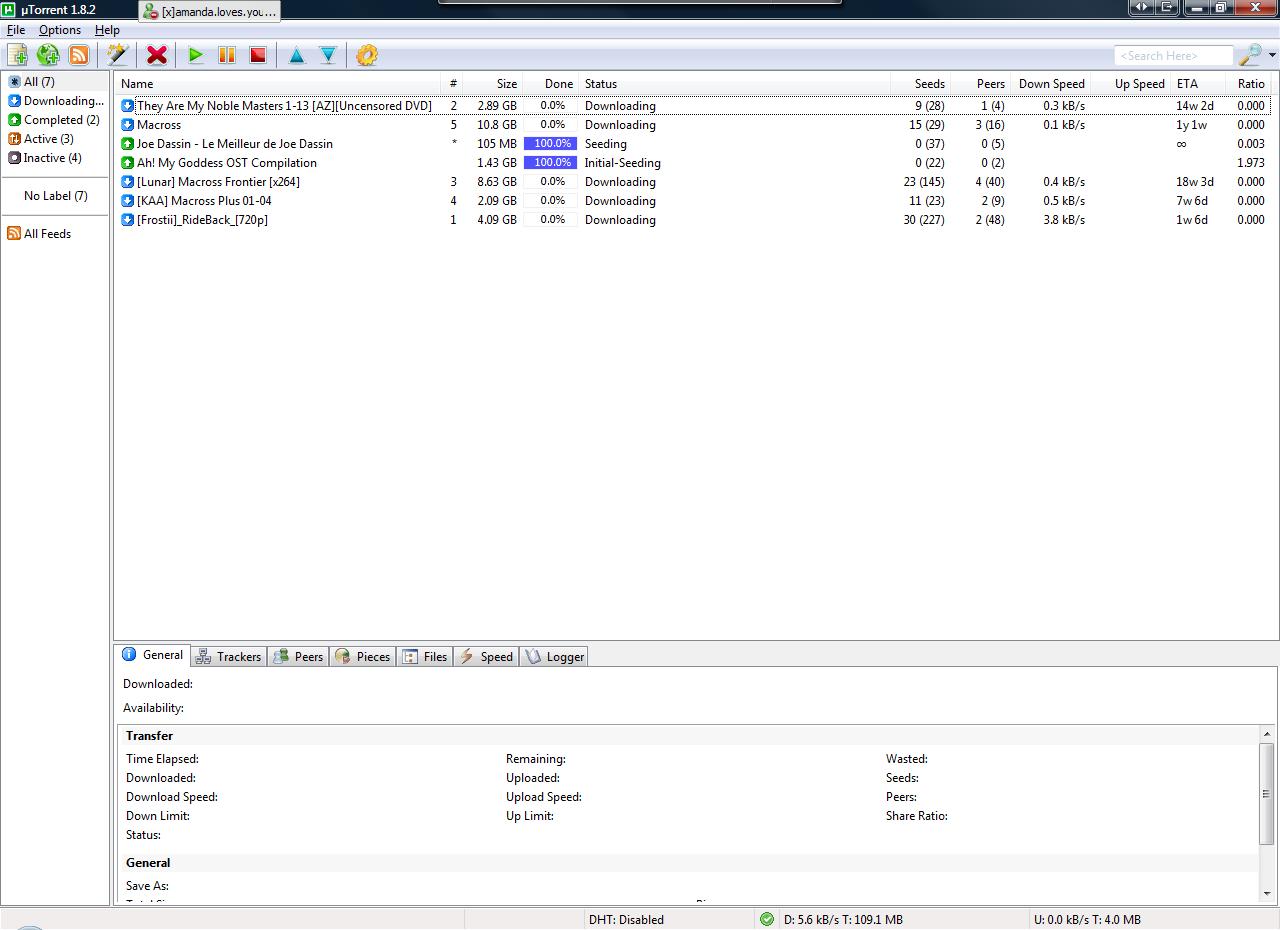
Task: Sort torrents by Down Speed column header
Action: pyautogui.click(x=1051, y=84)
